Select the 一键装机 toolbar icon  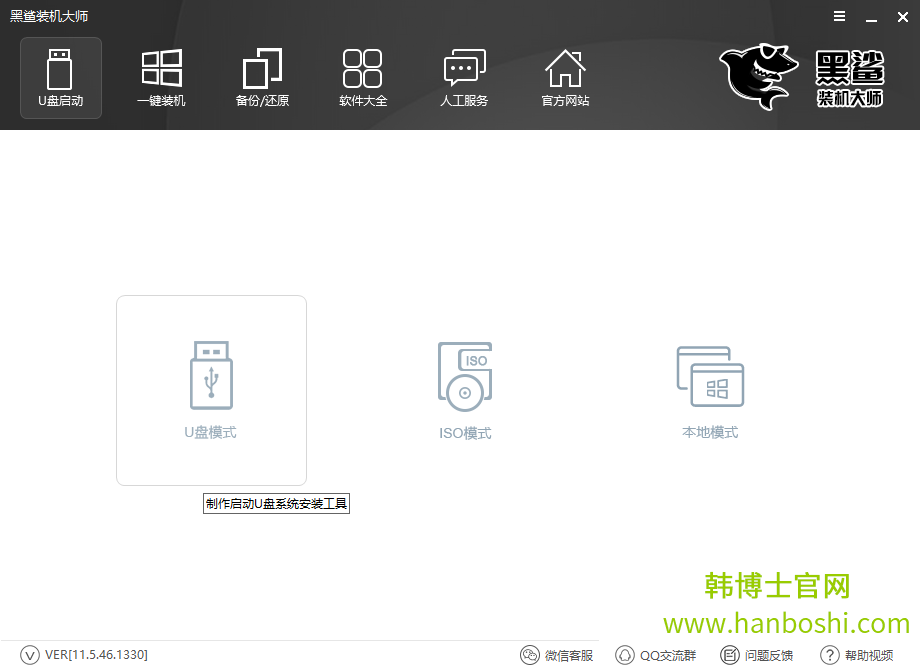(x=161, y=77)
